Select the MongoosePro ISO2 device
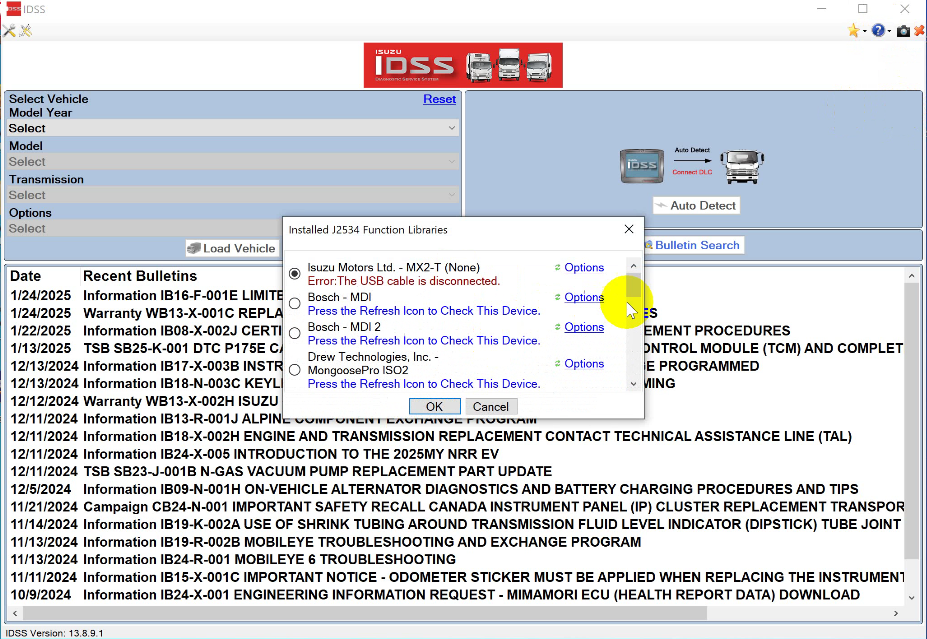Image resolution: width=927 pixels, height=639 pixels. (295, 369)
